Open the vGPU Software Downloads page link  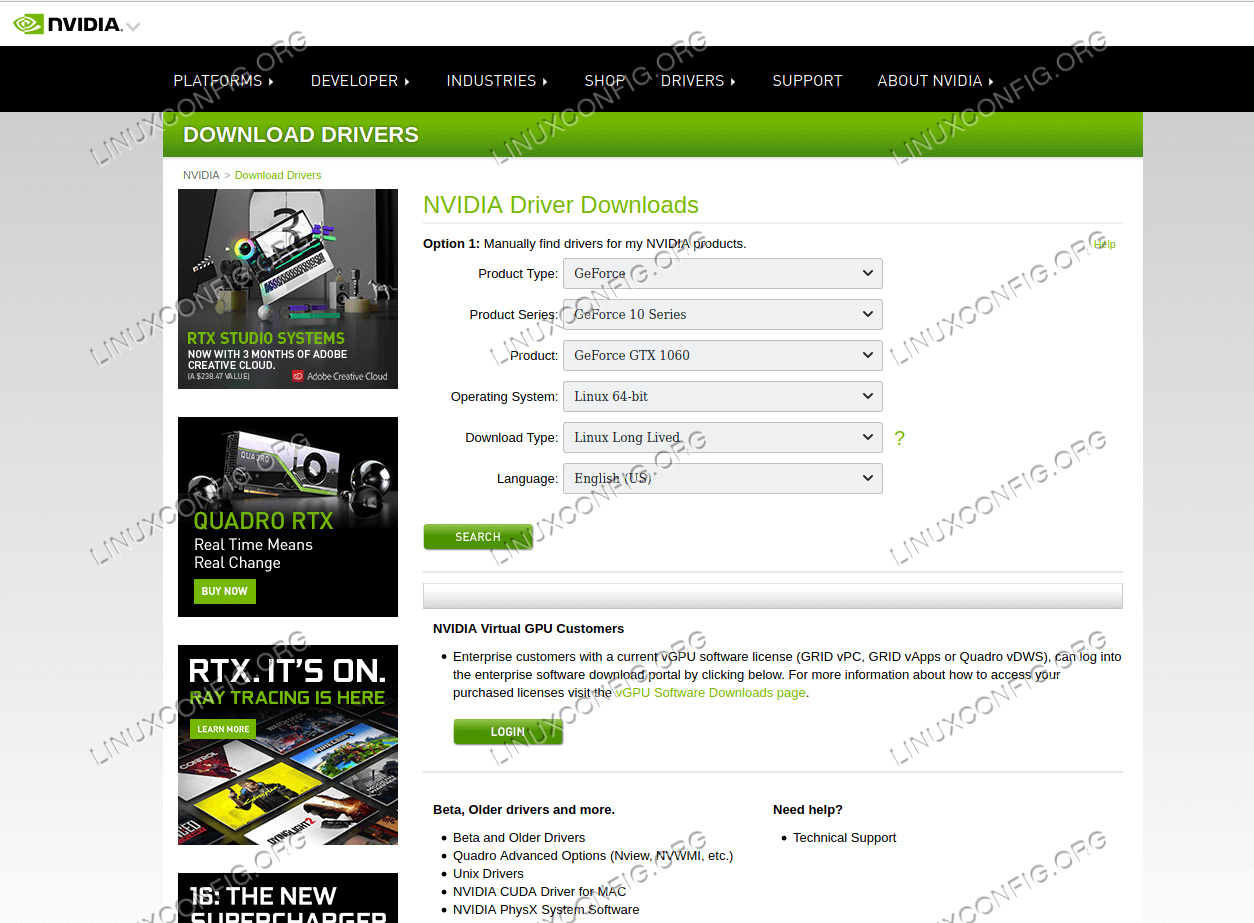point(710,693)
